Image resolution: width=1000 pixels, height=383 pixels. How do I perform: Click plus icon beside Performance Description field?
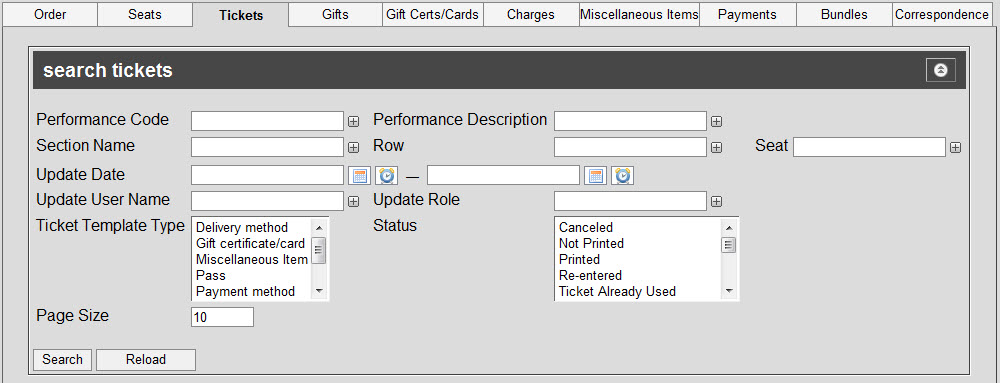tap(716, 121)
